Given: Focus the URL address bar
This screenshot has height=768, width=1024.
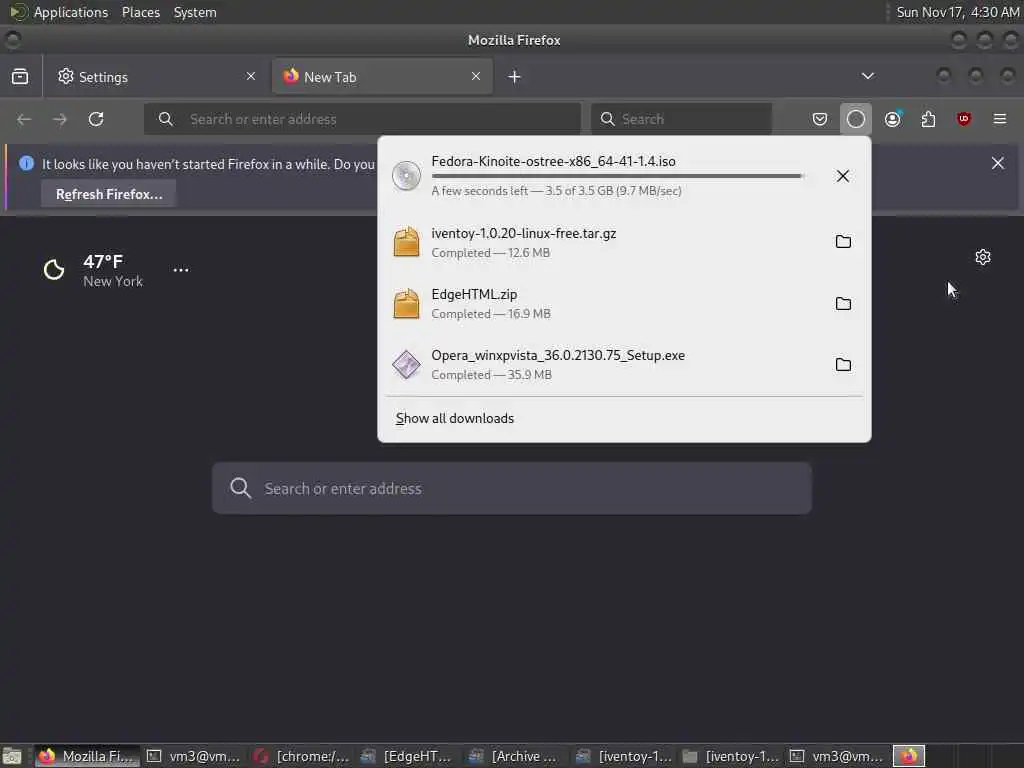Looking at the screenshot, I should coord(362,119).
